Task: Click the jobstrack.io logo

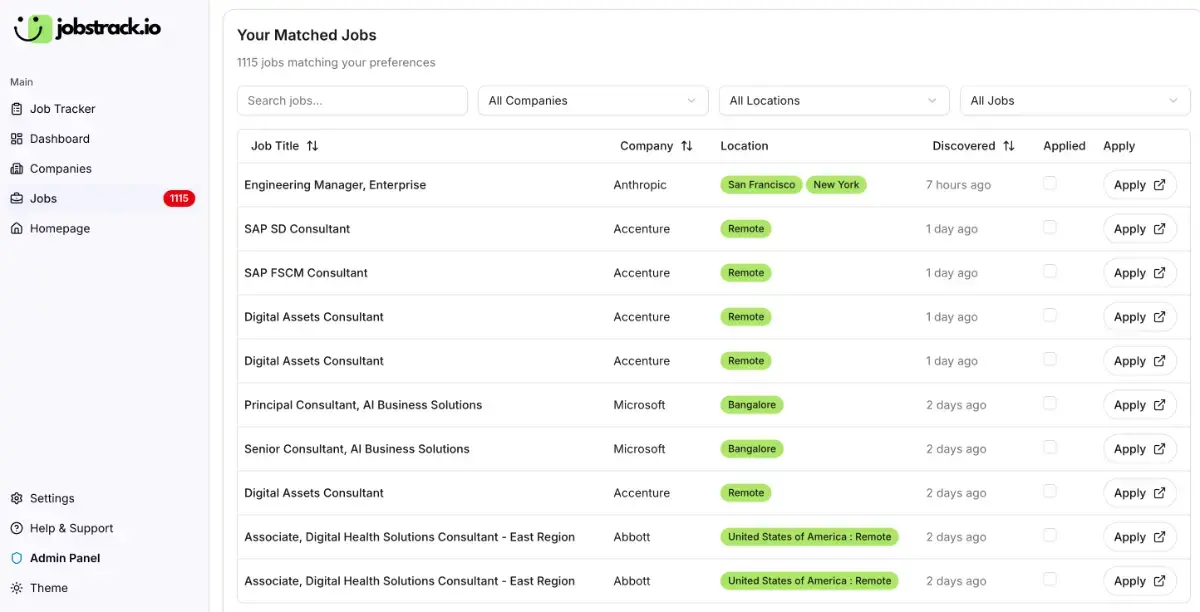Action: [87, 28]
